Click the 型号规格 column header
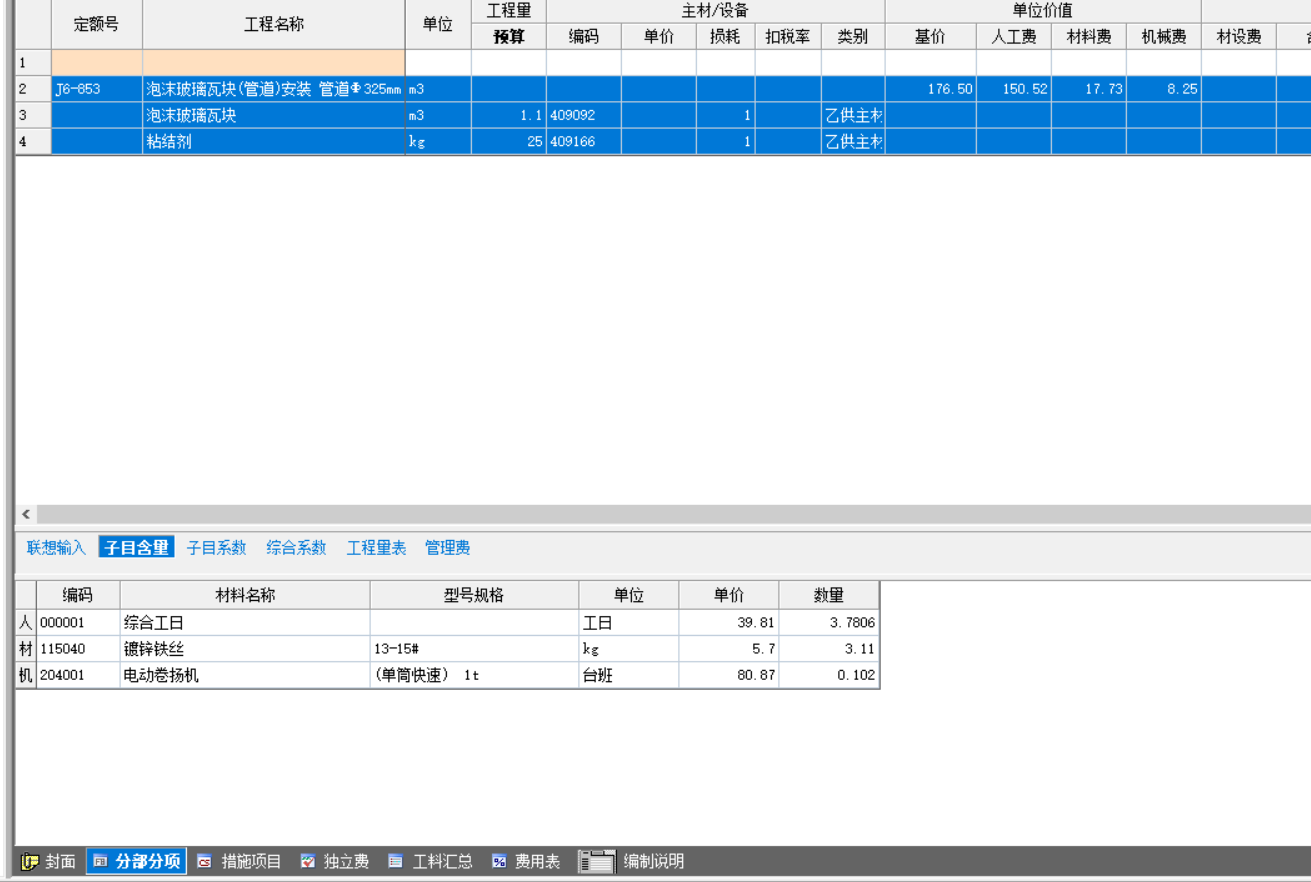The height and width of the screenshot is (882, 1311). (x=474, y=595)
